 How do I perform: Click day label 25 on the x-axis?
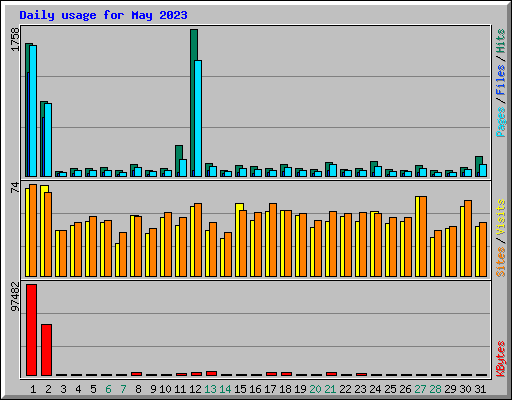(x=390, y=389)
